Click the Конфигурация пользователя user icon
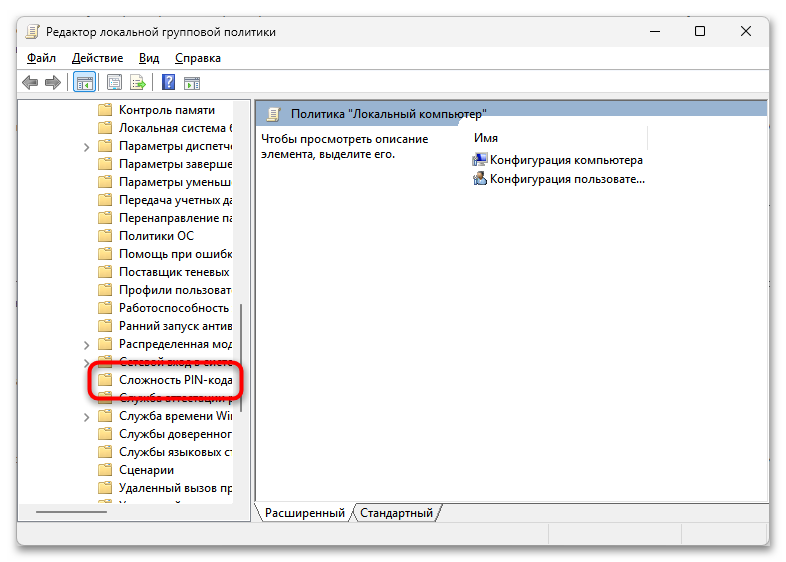 480,178
